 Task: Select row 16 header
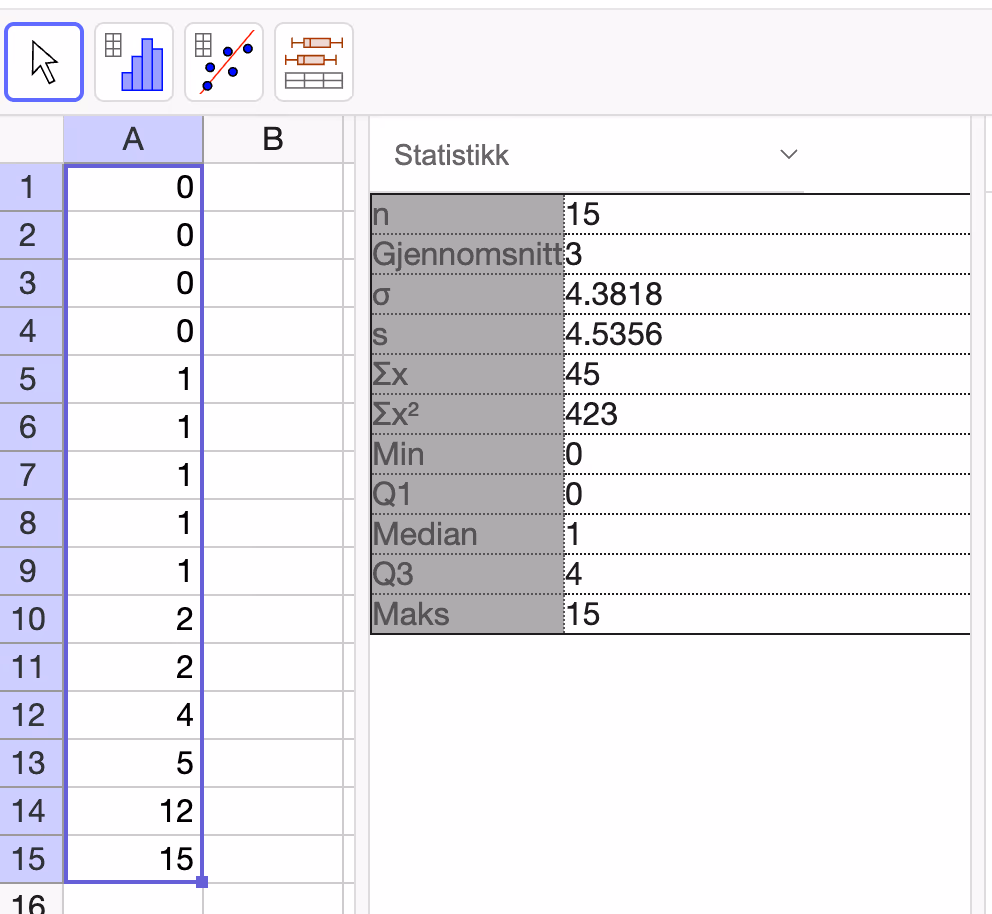coord(31,899)
